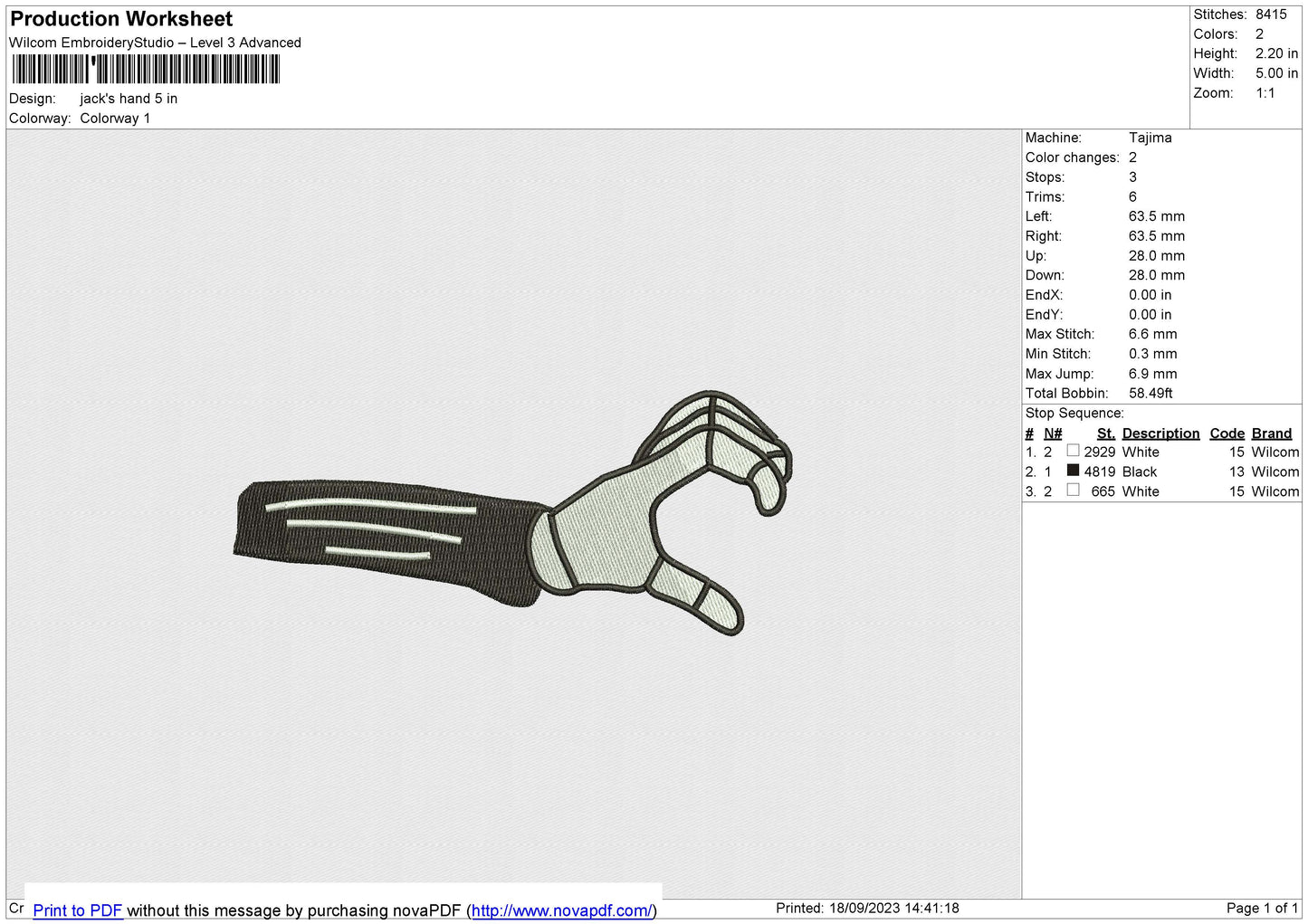This screenshot has width=1308, height=924.
Task: Click the 'N#' column header
Action: tap(1053, 433)
